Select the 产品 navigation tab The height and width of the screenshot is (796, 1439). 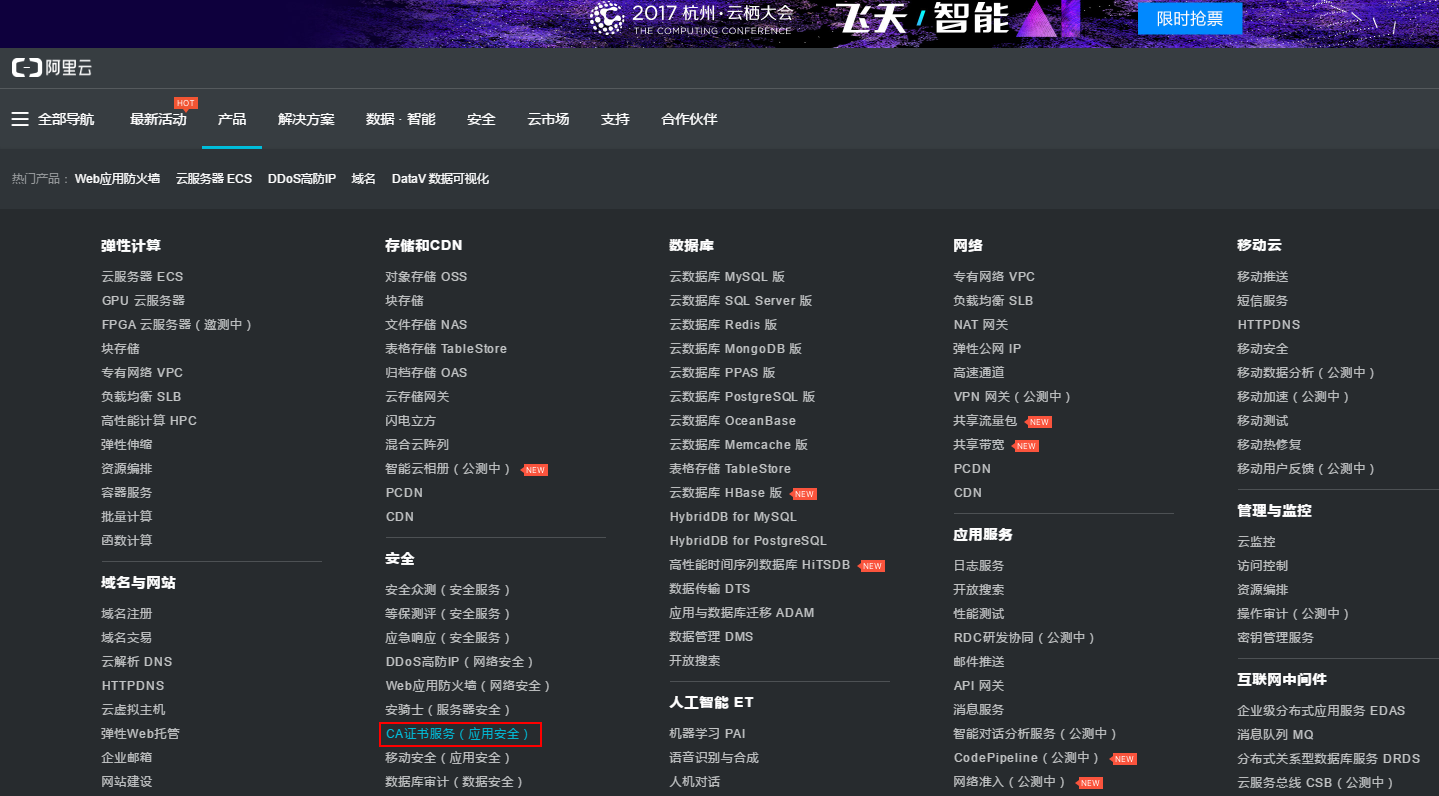click(x=232, y=119)
